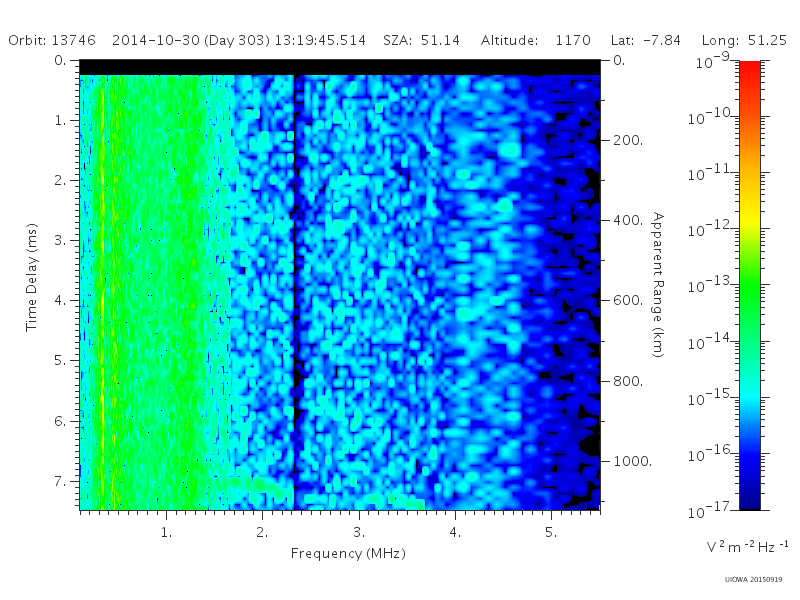The image size is (800, 600).
Task: Click the UIOWA 20150919 footer text
Action: click(x=753, y=580)
